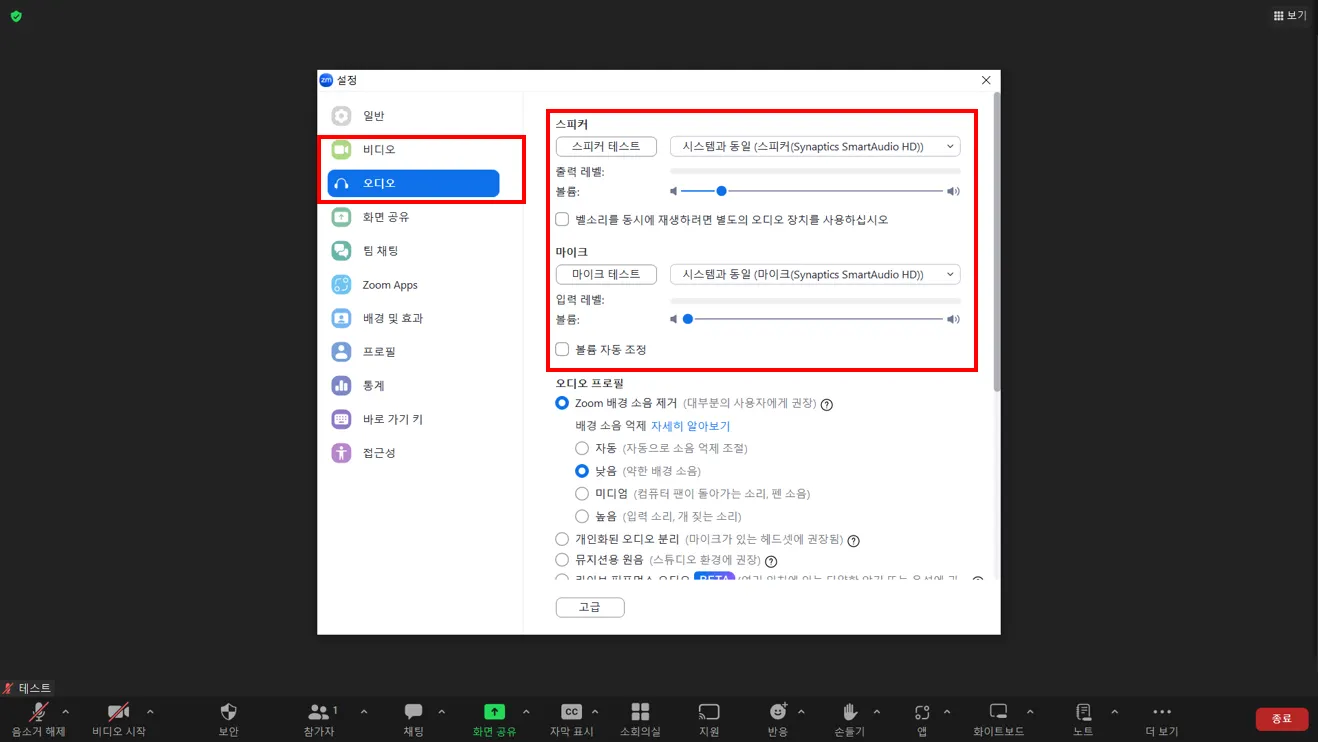Image resolution: width=1318 pixels, height=742 pixels.
Task: Open 소회의실 breakout rooms icon
Action: tap(640, 712)
